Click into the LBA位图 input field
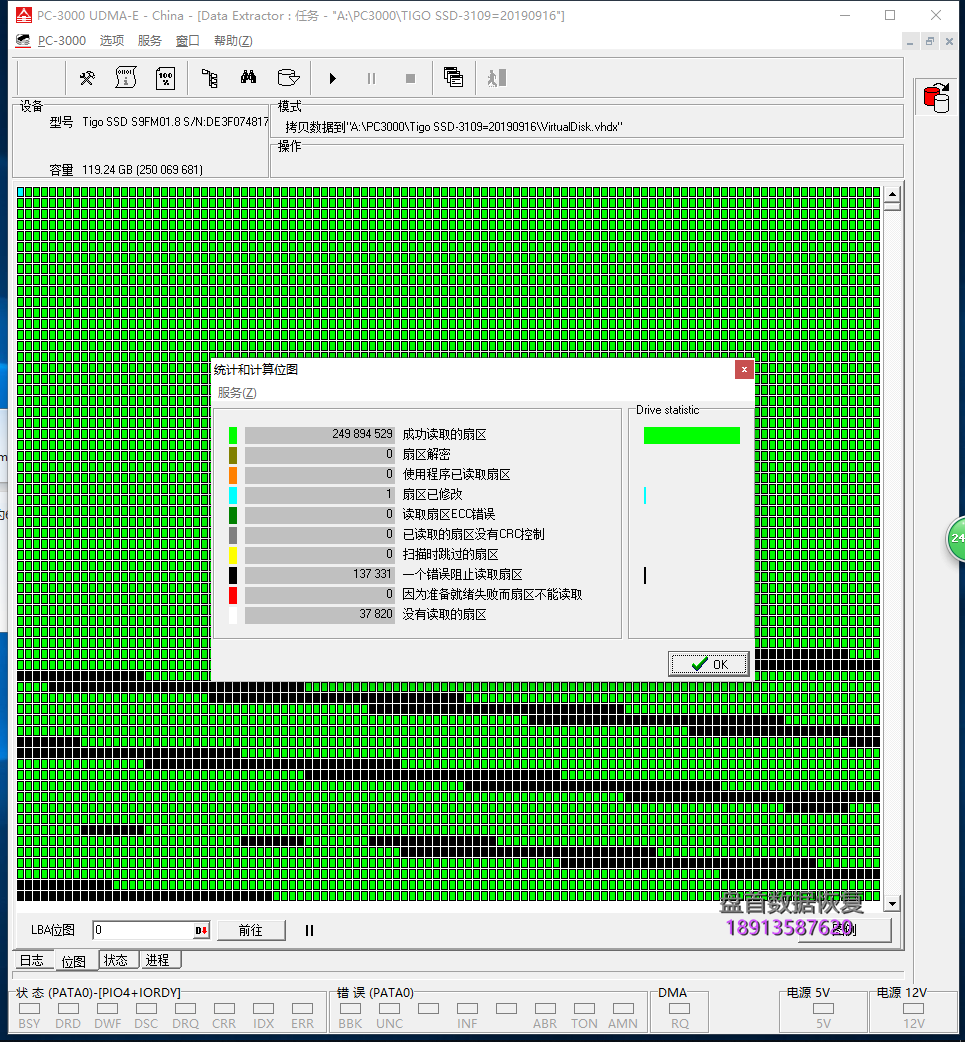Viewport: 965px width, 1042px height. pos(143,930)
